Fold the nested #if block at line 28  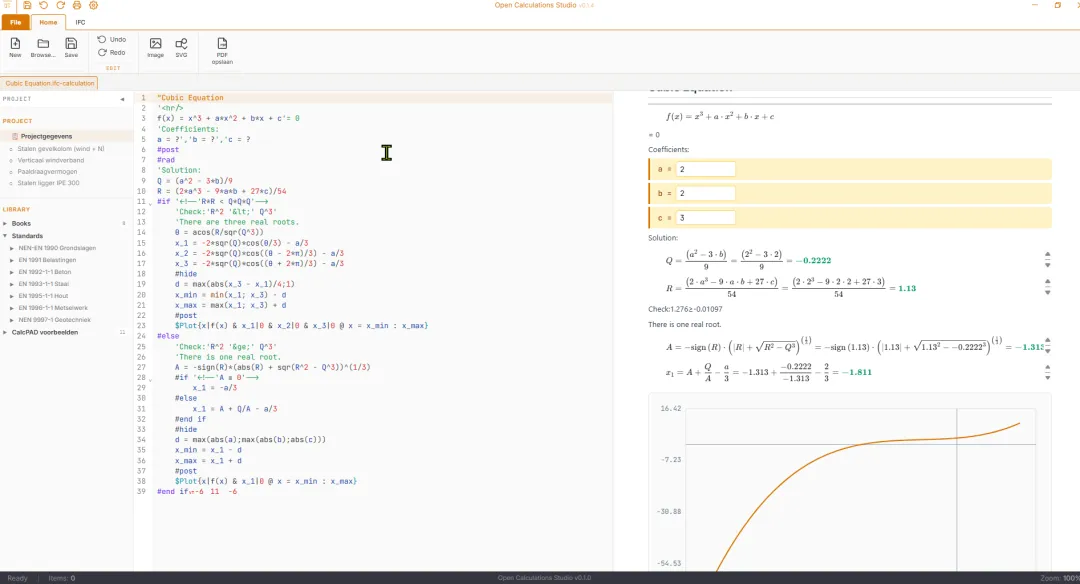[x=150, y=379]
